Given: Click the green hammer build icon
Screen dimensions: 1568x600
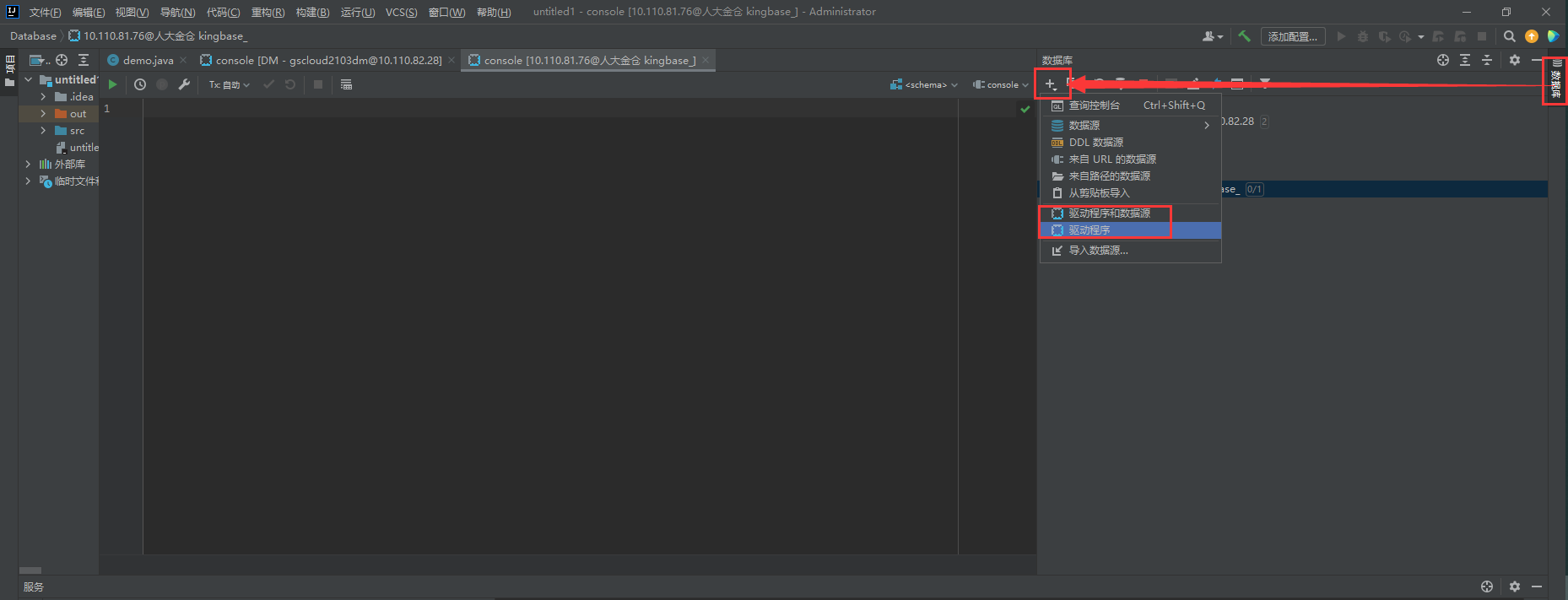Looking at the screenshot, I should point(1244,36).
